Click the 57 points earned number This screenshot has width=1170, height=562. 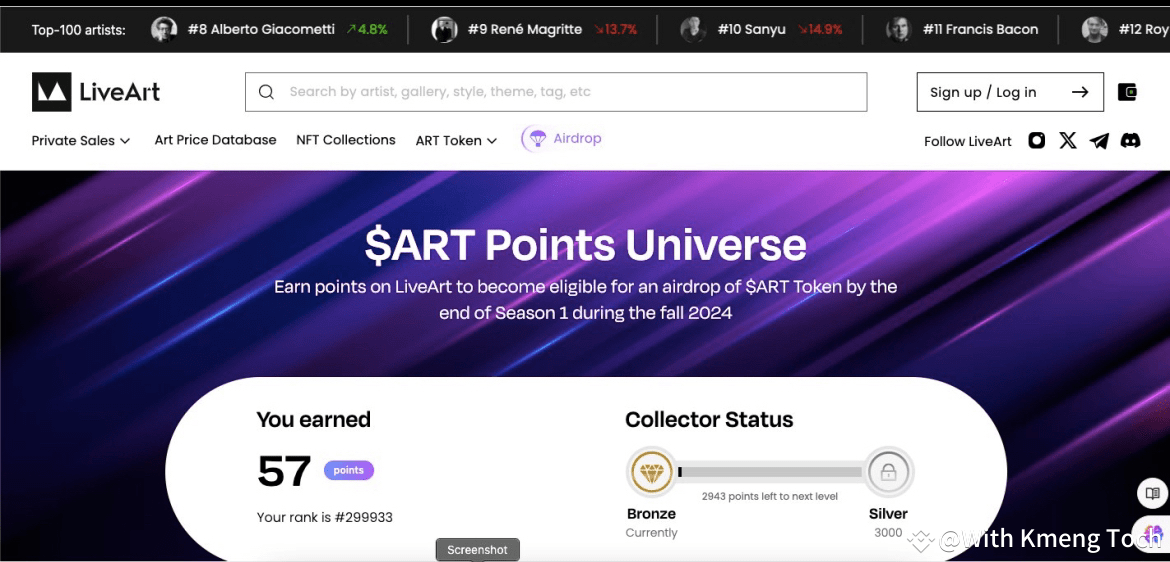tap(284, 472)
